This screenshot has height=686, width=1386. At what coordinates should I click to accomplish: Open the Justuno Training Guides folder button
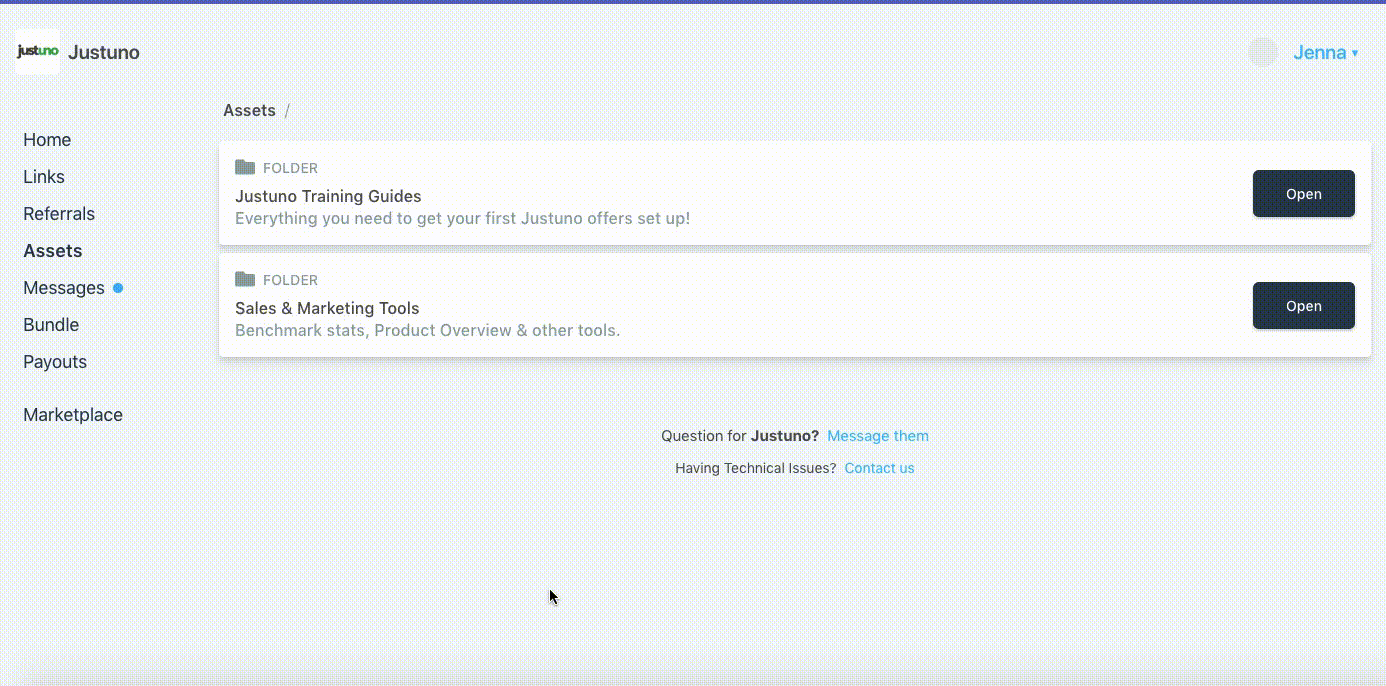point(1304,194)
